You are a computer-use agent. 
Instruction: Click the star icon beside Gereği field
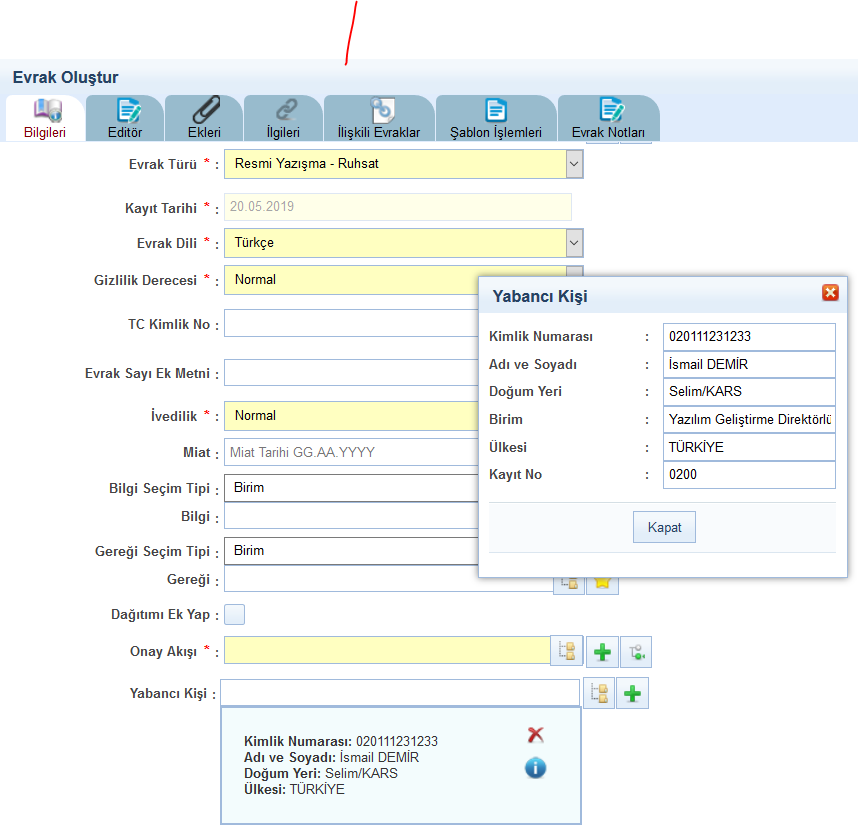click(x=602, y=582)
